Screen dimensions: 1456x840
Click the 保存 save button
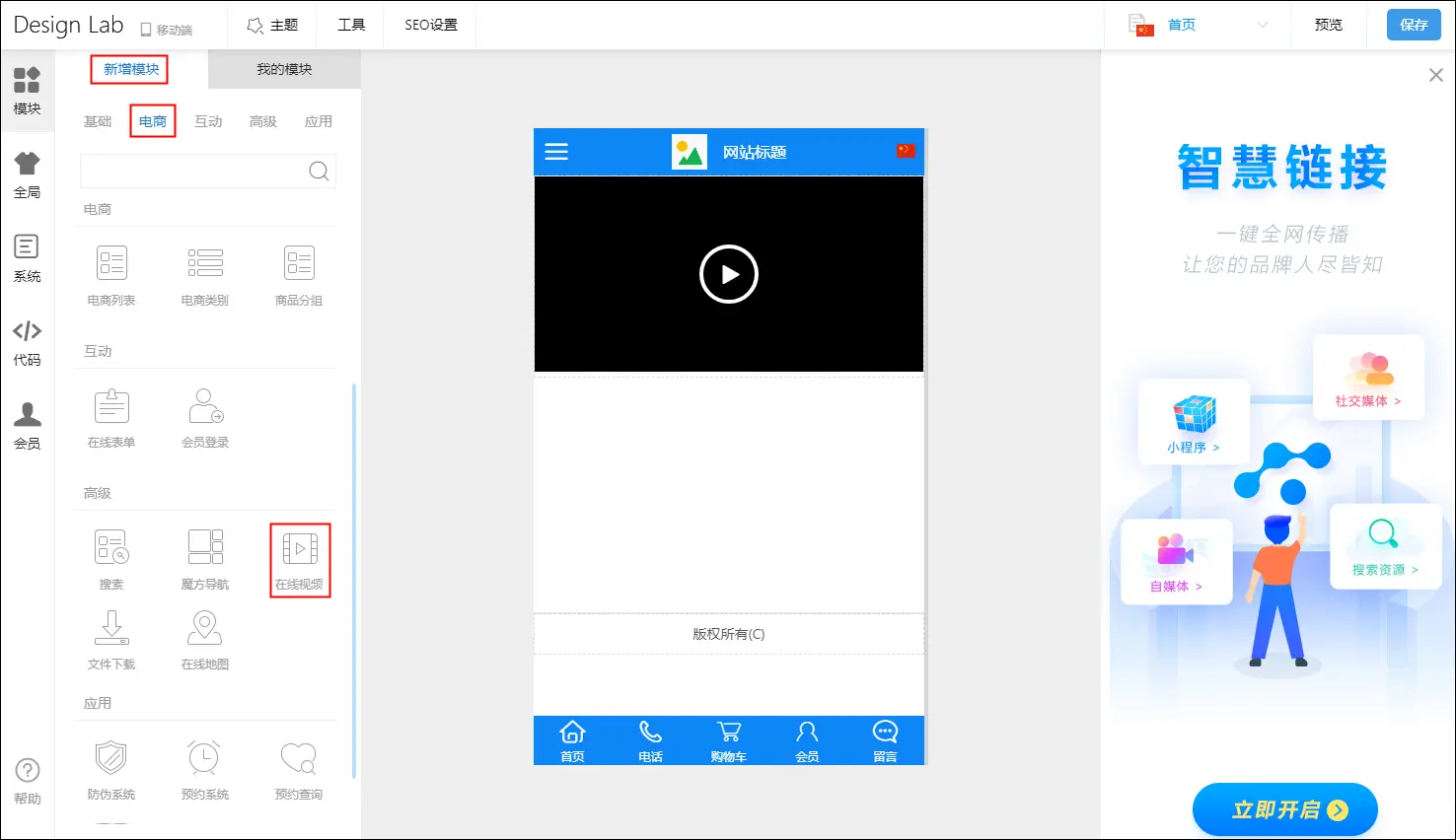1413,25
